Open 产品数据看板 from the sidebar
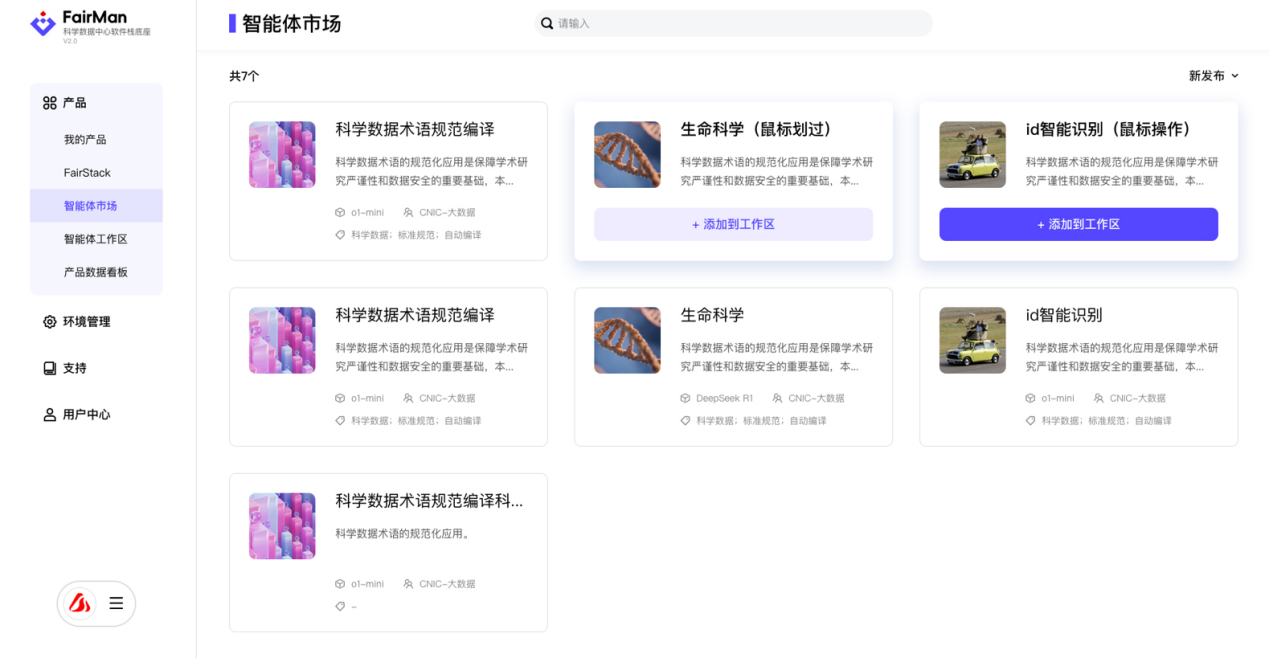Image resolution: width=1269 pixels, height=658 pixels. click(x=95, y=272)
